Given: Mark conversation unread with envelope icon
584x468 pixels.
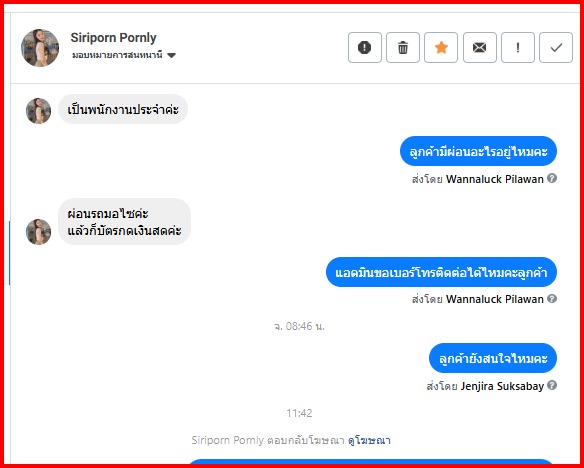Looking at the screenshot, I should (480, 47).
